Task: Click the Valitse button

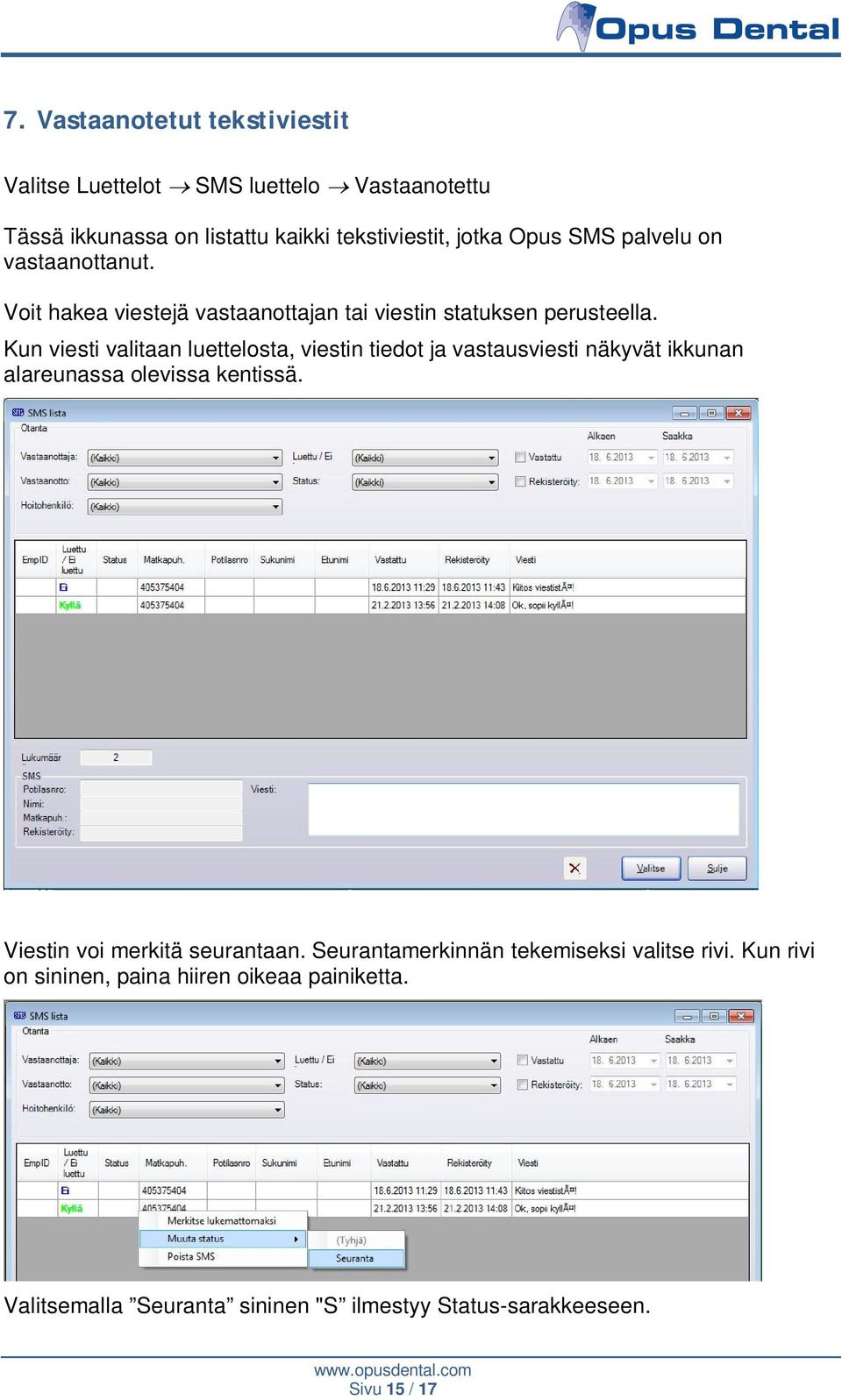Action: [x=652, y=868]
